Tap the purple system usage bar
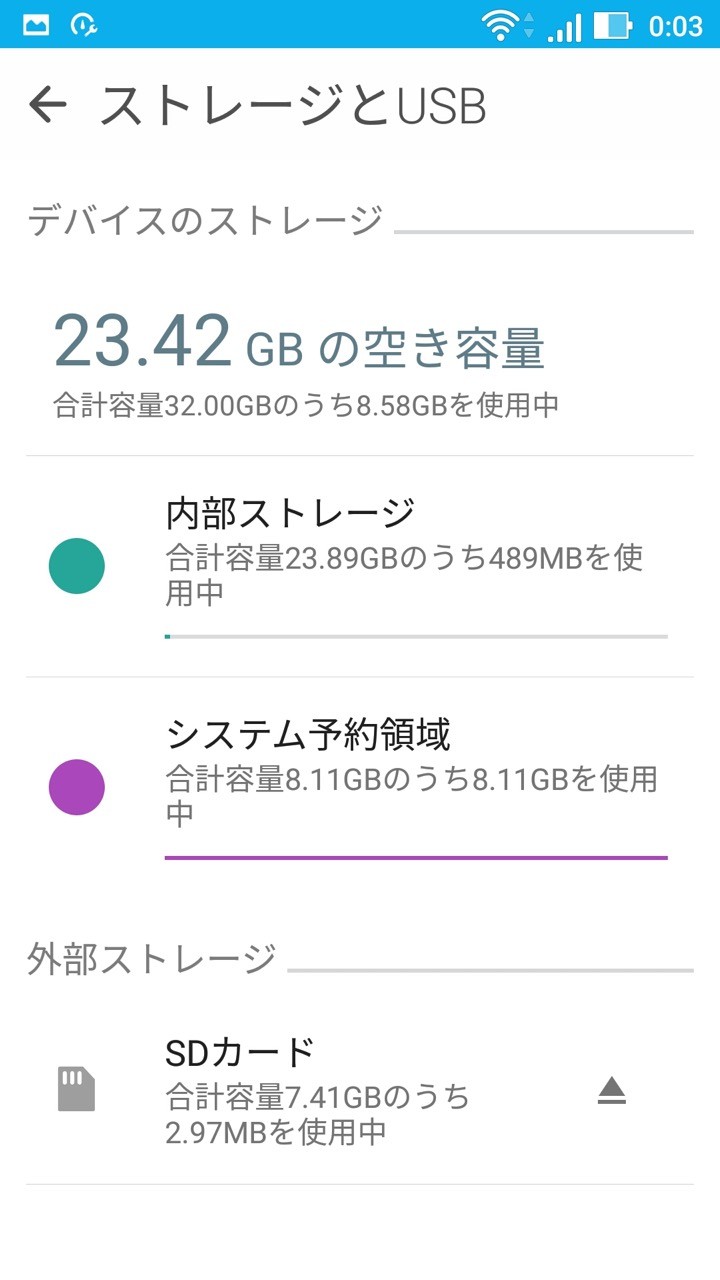Screen dimensions: 720x1280 pos(416,857)
